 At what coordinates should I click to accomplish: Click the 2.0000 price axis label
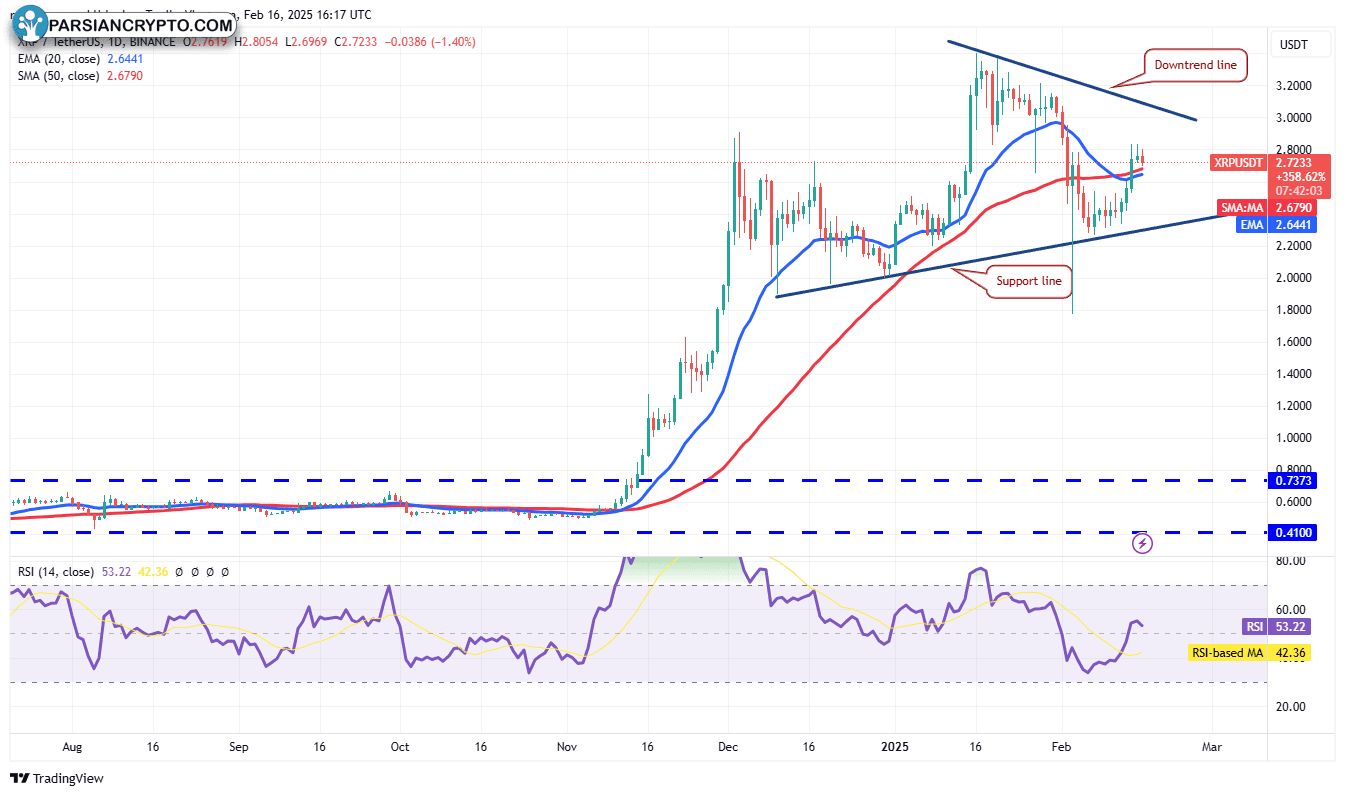[1293, 278]
